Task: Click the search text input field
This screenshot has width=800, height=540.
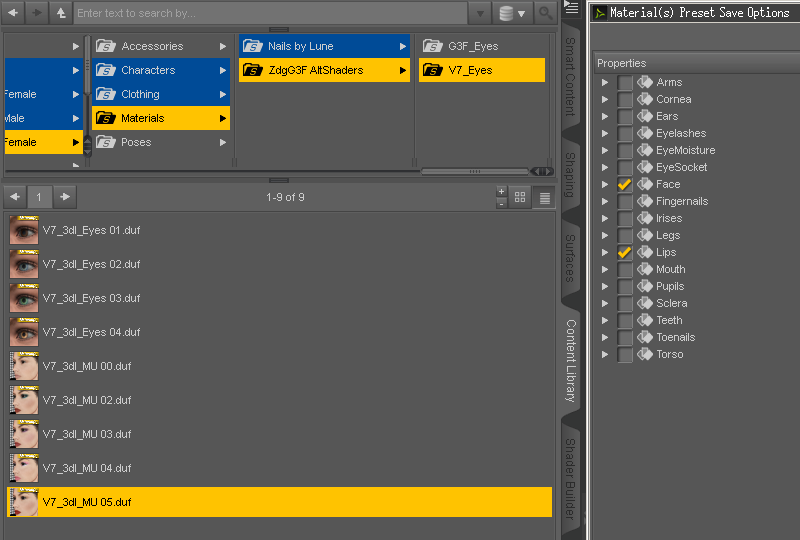Action: tap(270, 13)
